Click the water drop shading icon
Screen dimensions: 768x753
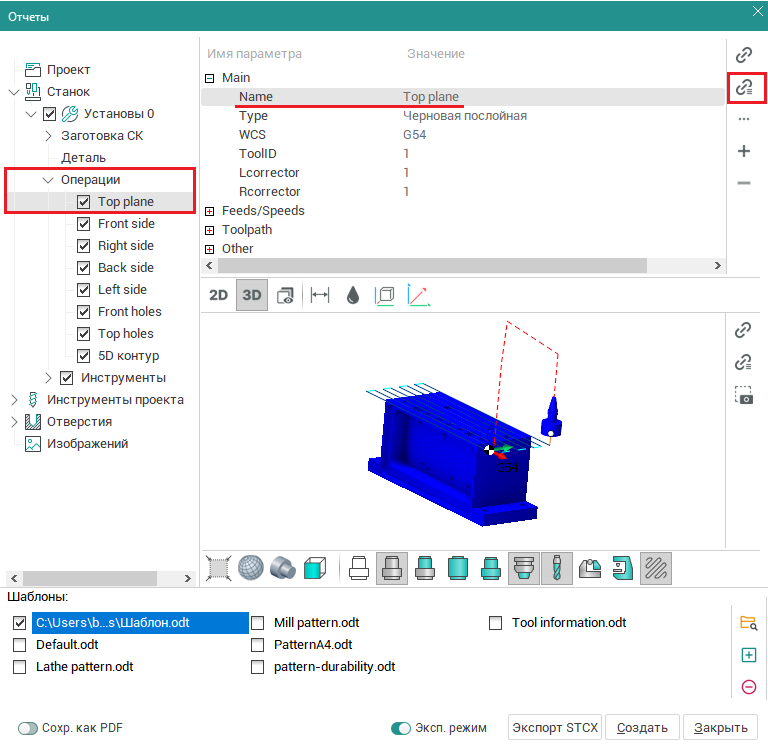coord(352,295)
